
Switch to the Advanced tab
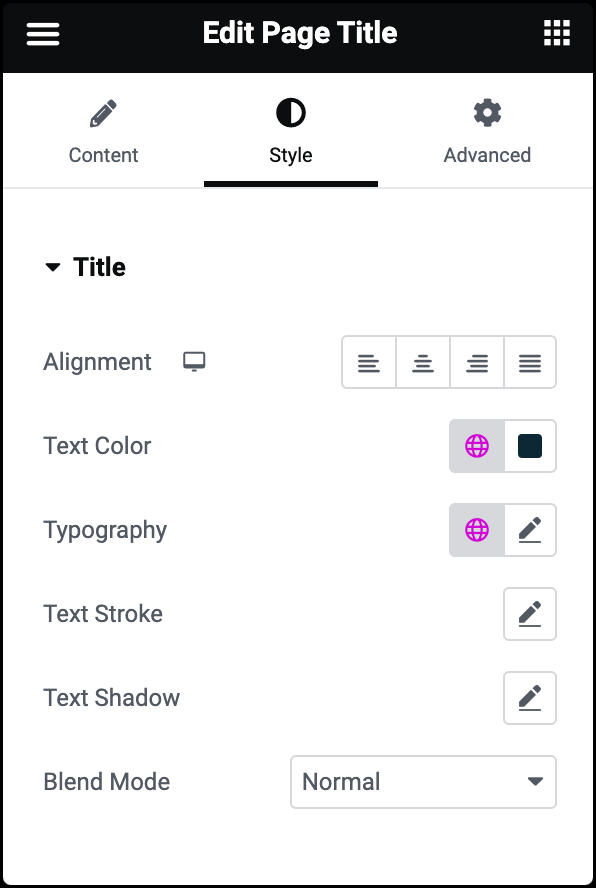click(487, 132)
